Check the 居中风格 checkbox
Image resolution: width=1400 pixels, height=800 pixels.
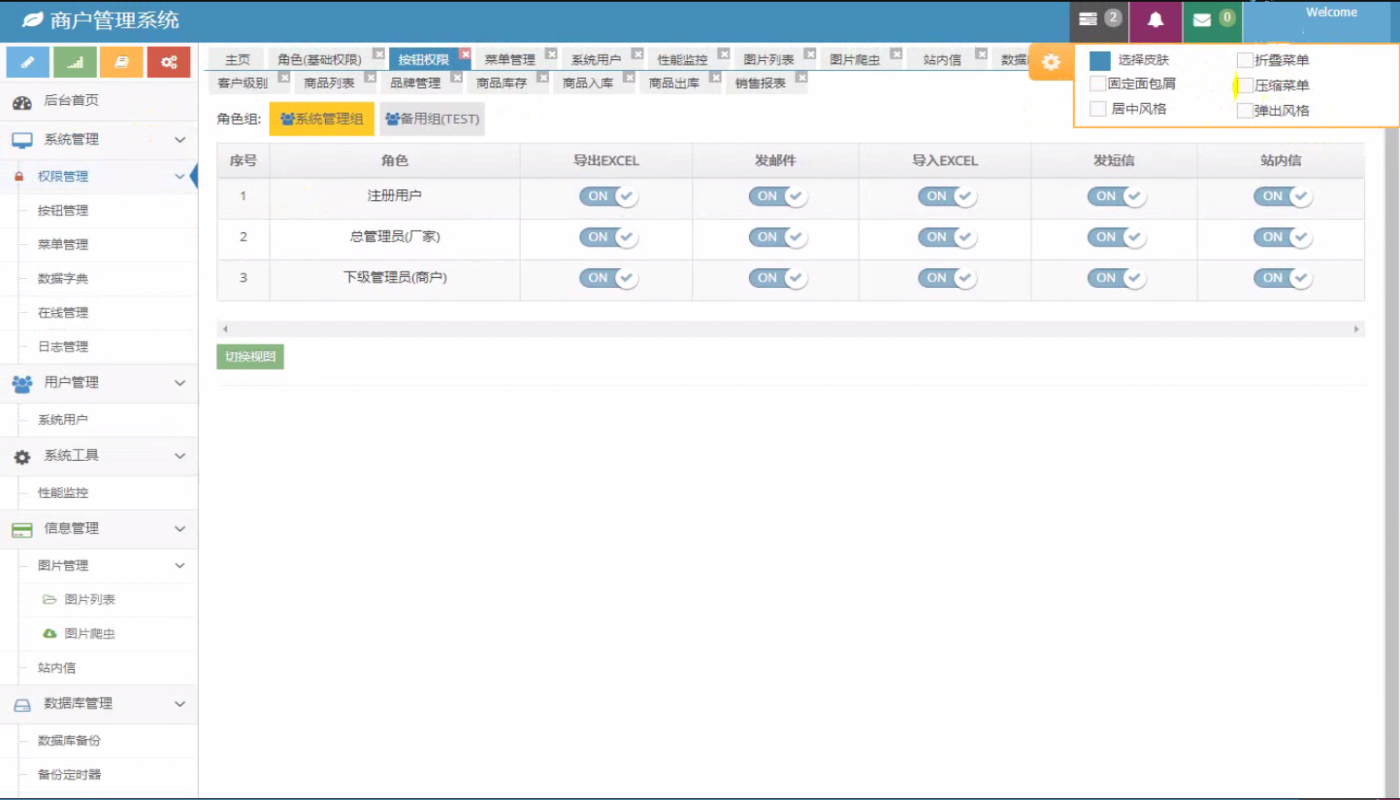coord(1098,109)
